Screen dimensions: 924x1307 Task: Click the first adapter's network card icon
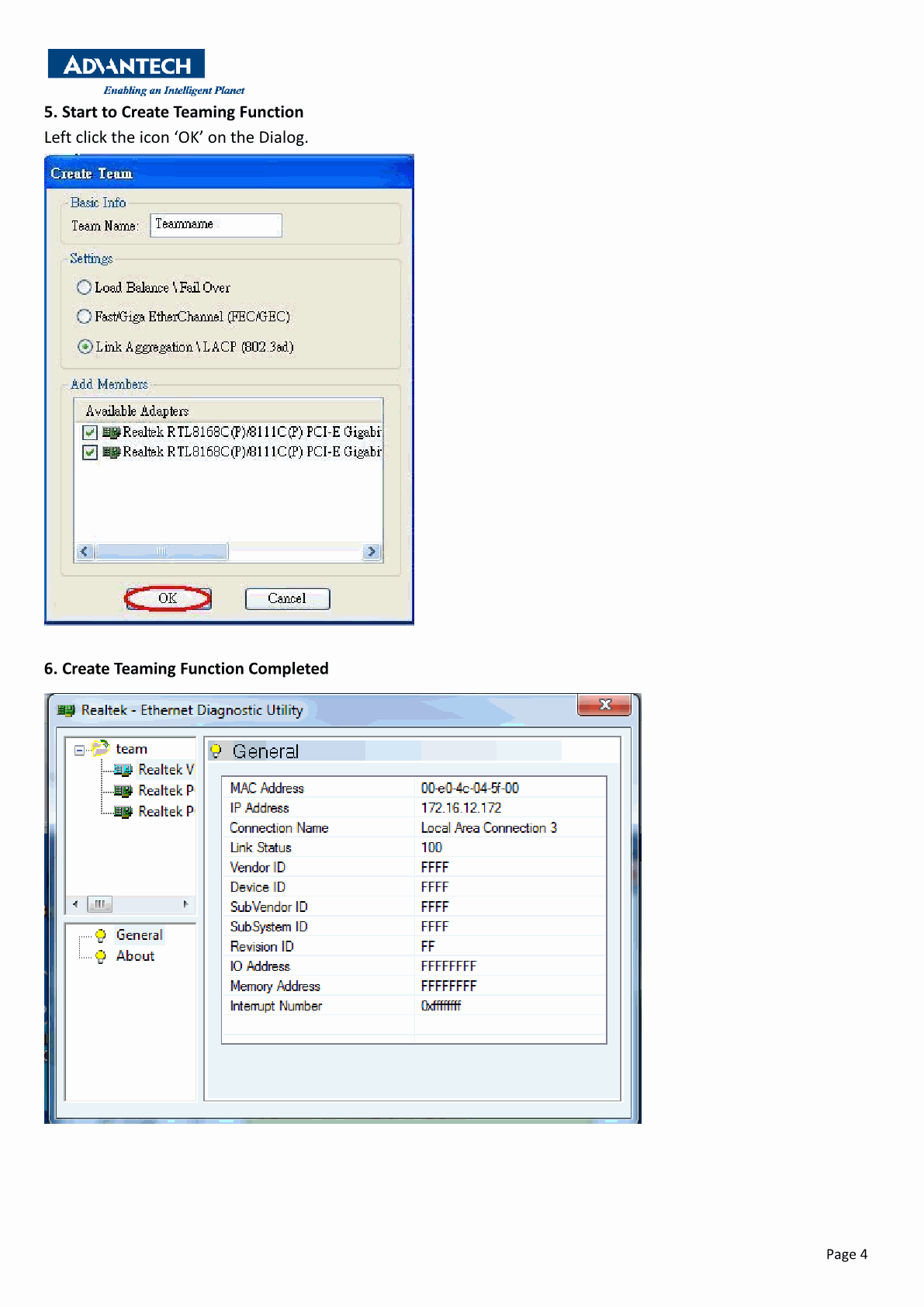[111, 432]
